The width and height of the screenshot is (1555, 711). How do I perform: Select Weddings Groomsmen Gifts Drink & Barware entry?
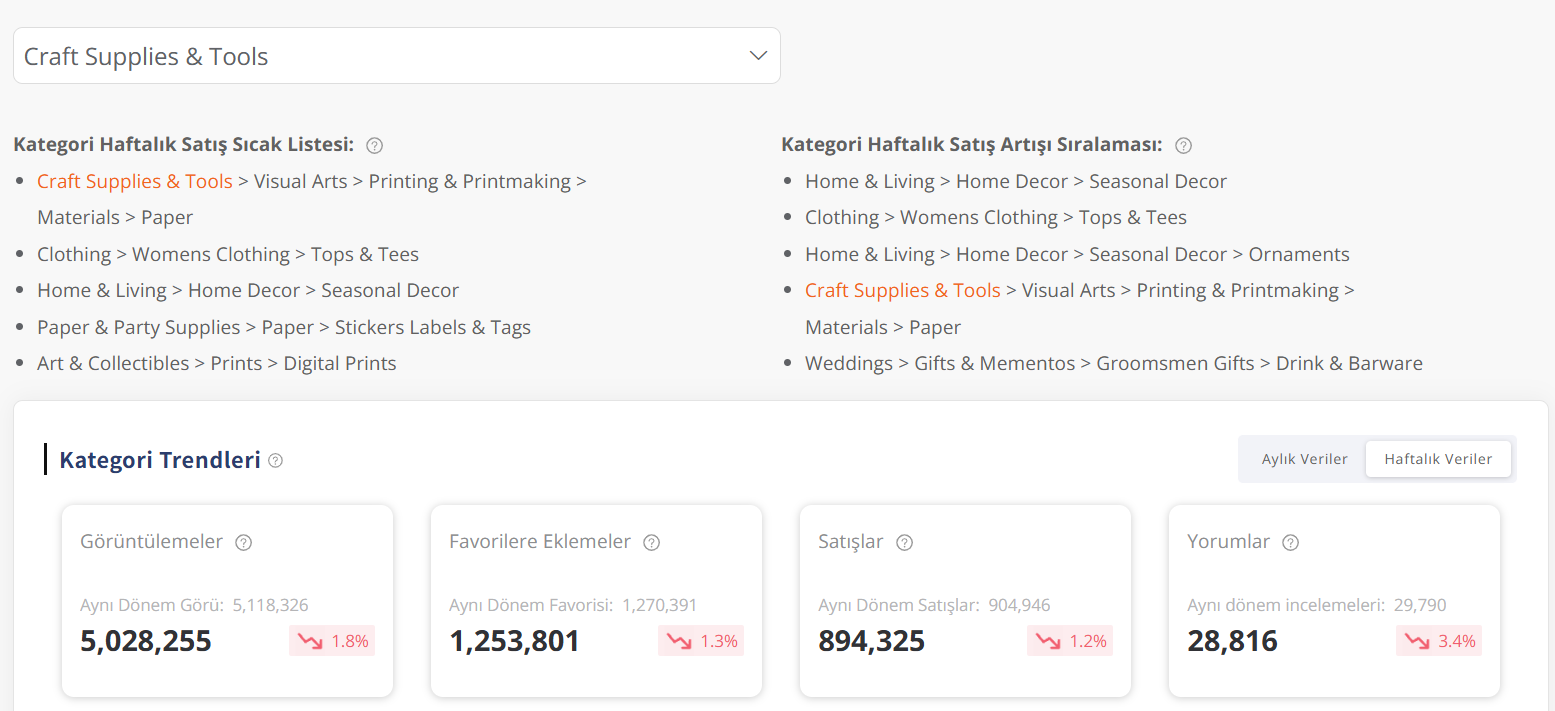pyautogui.click(x=1113, y=364)
